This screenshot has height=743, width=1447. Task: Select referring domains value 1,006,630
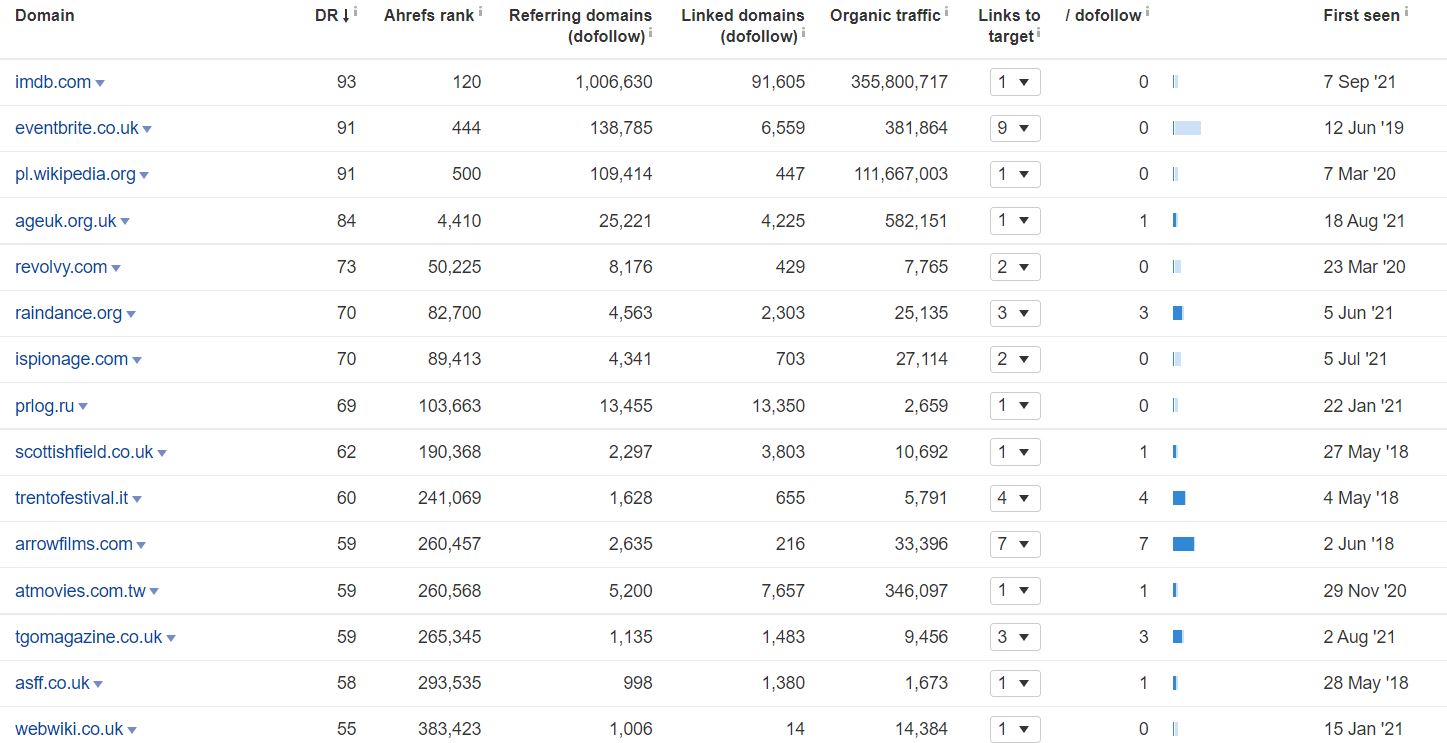[614, 82]
